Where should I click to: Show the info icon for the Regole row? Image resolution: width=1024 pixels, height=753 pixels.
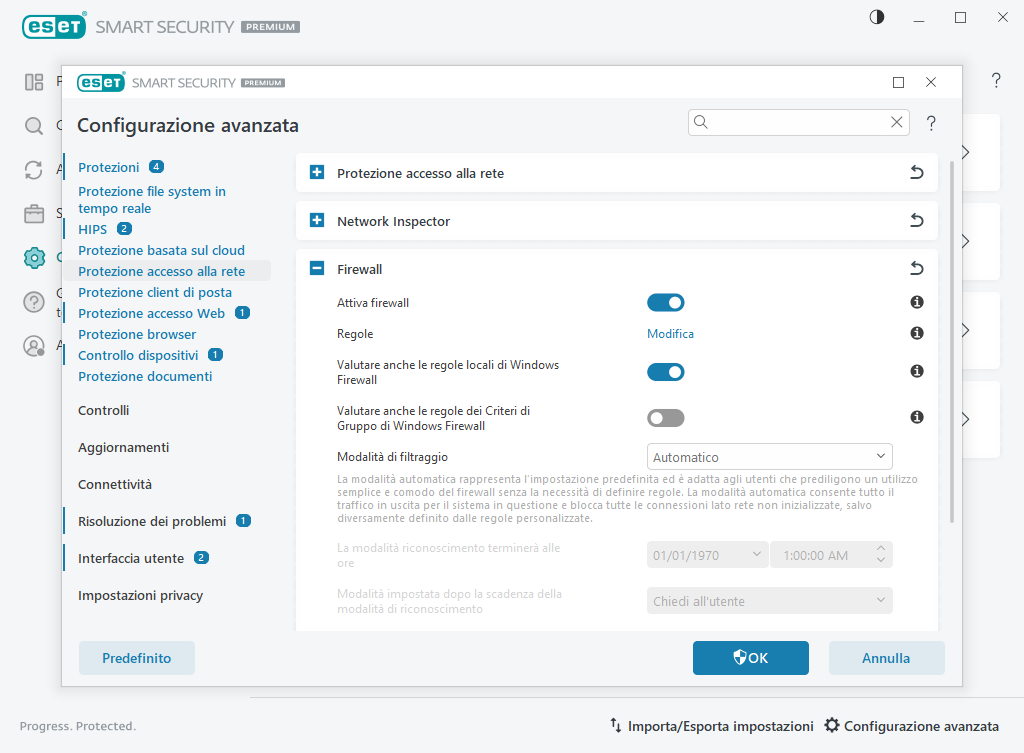point(916,333)
